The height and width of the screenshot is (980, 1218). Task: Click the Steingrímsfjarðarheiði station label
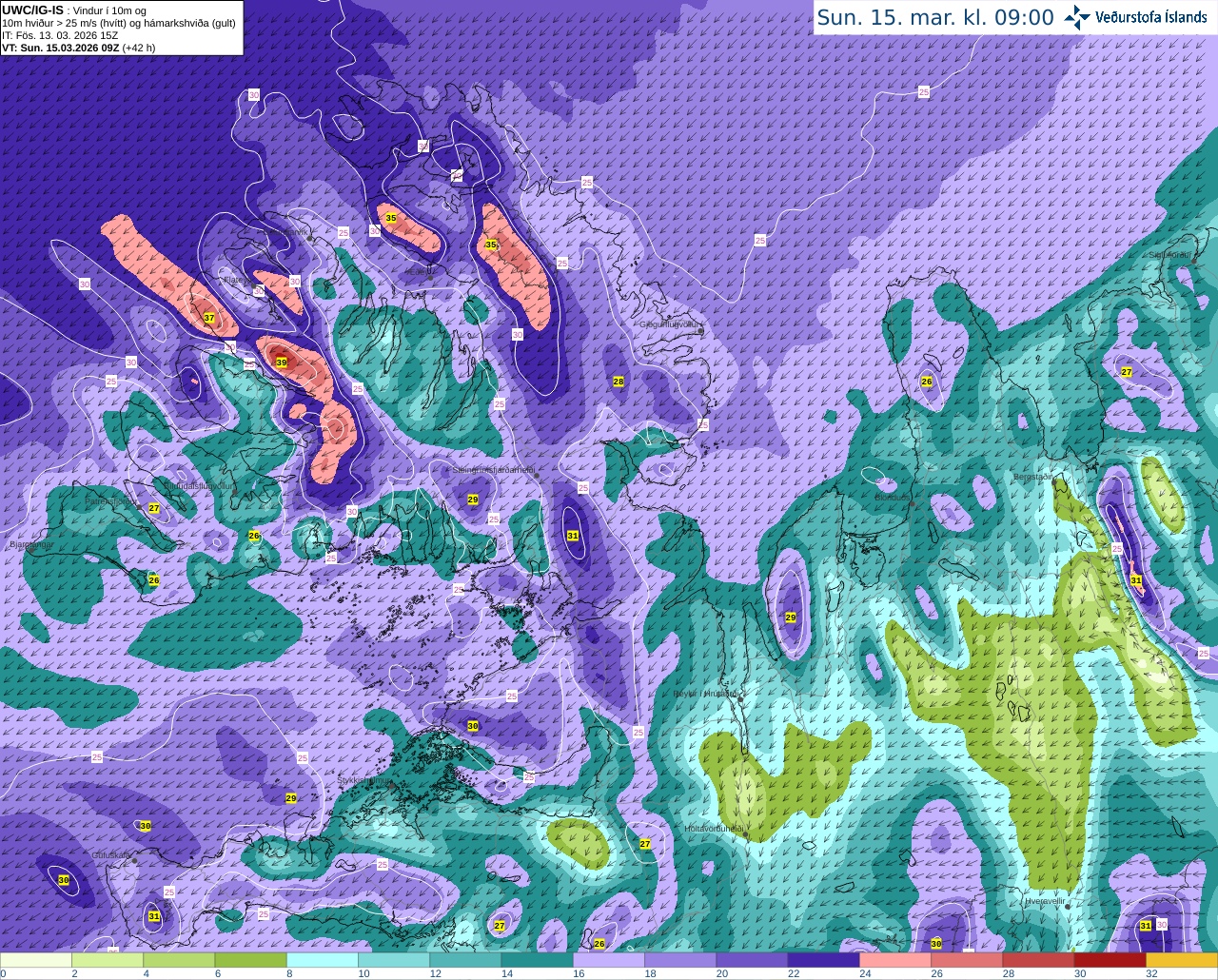coord(493,470)
